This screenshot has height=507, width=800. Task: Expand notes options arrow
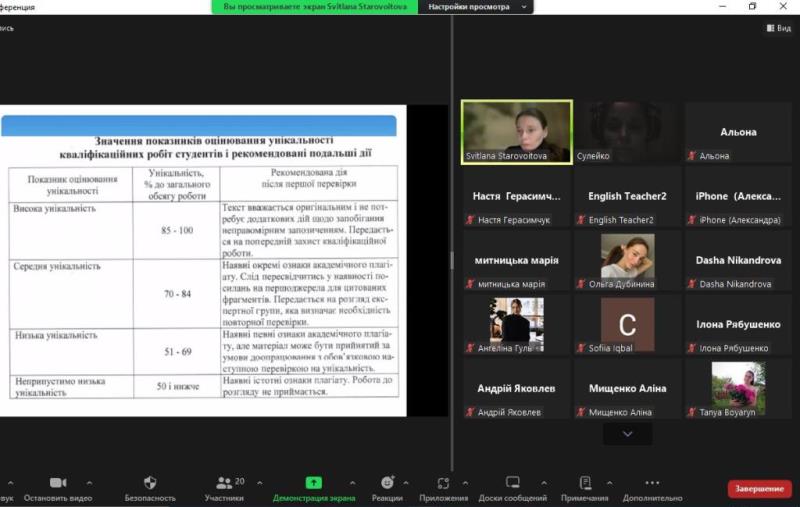609,483
